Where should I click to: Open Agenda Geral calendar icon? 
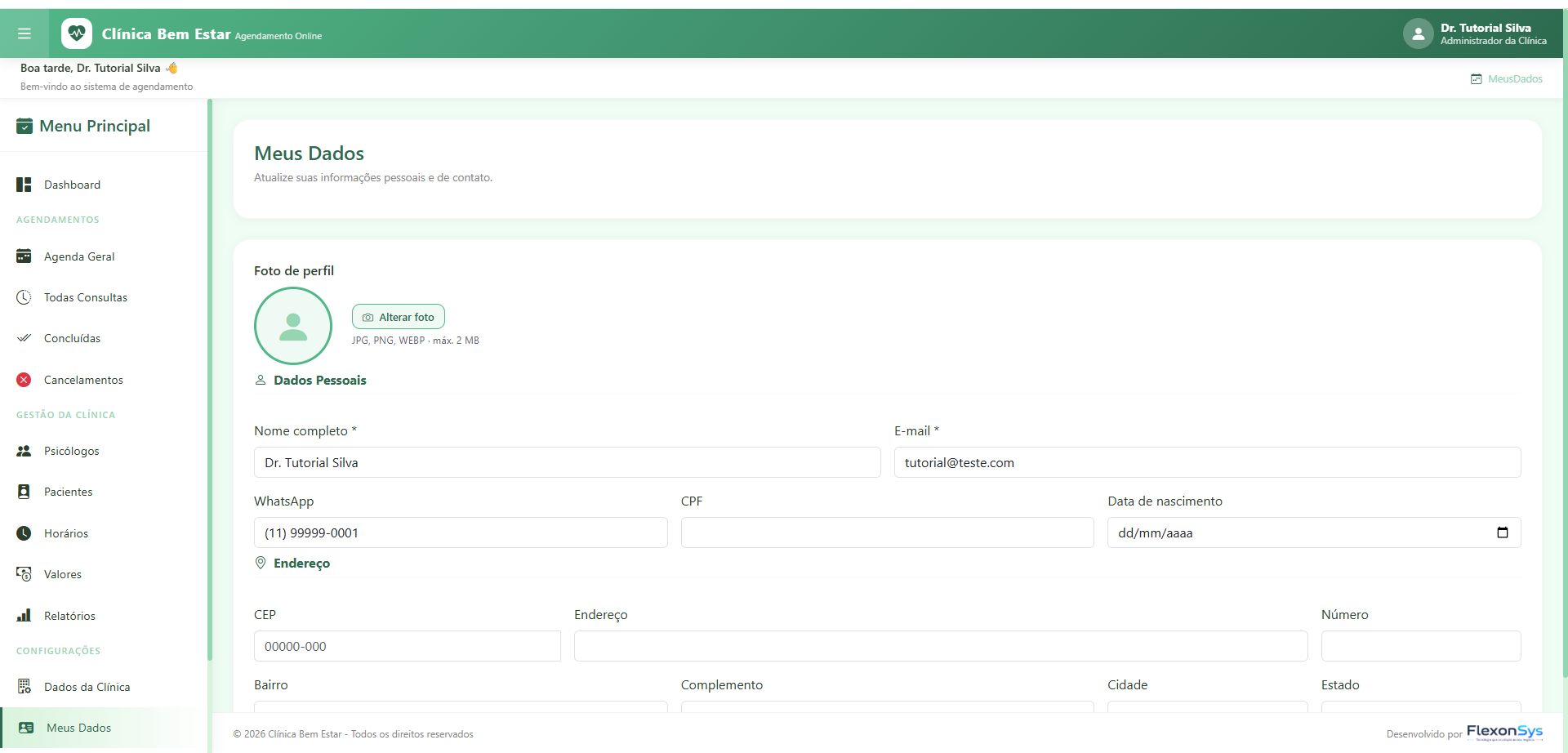click(24, 256)
